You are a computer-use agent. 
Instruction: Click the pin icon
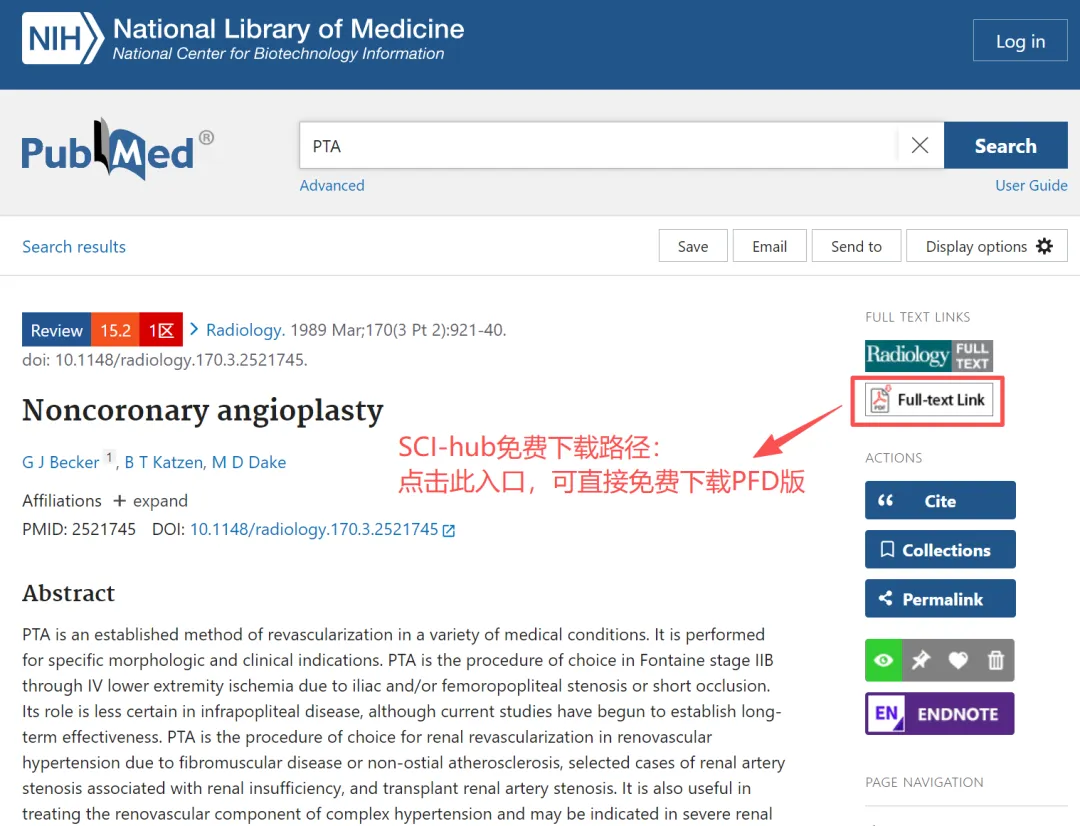(x=921, y=660)
